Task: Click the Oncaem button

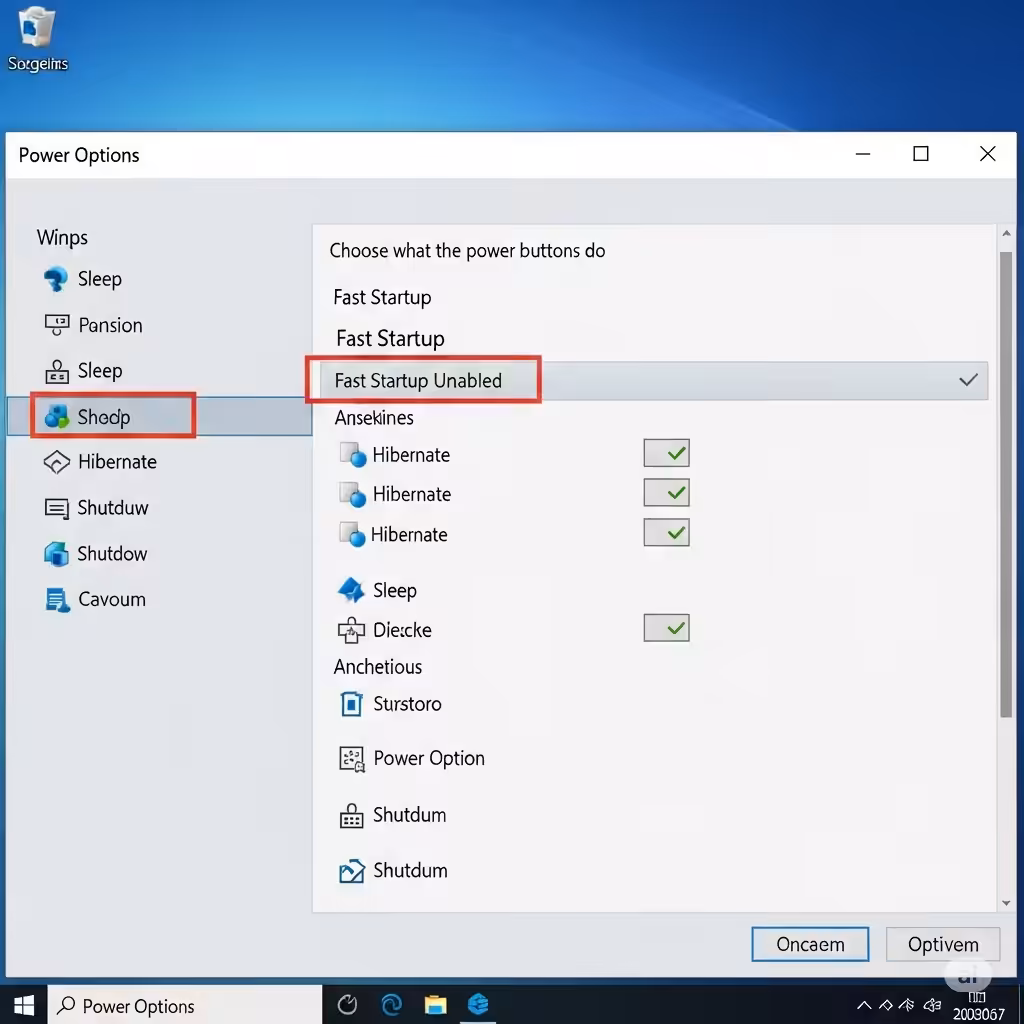Action: (x=810, y=944)
